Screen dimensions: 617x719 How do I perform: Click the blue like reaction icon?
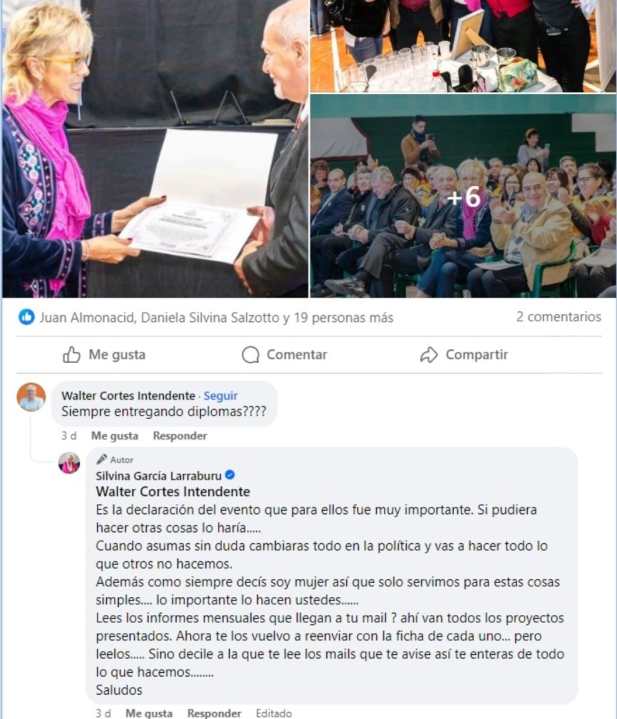coord(27,317)
